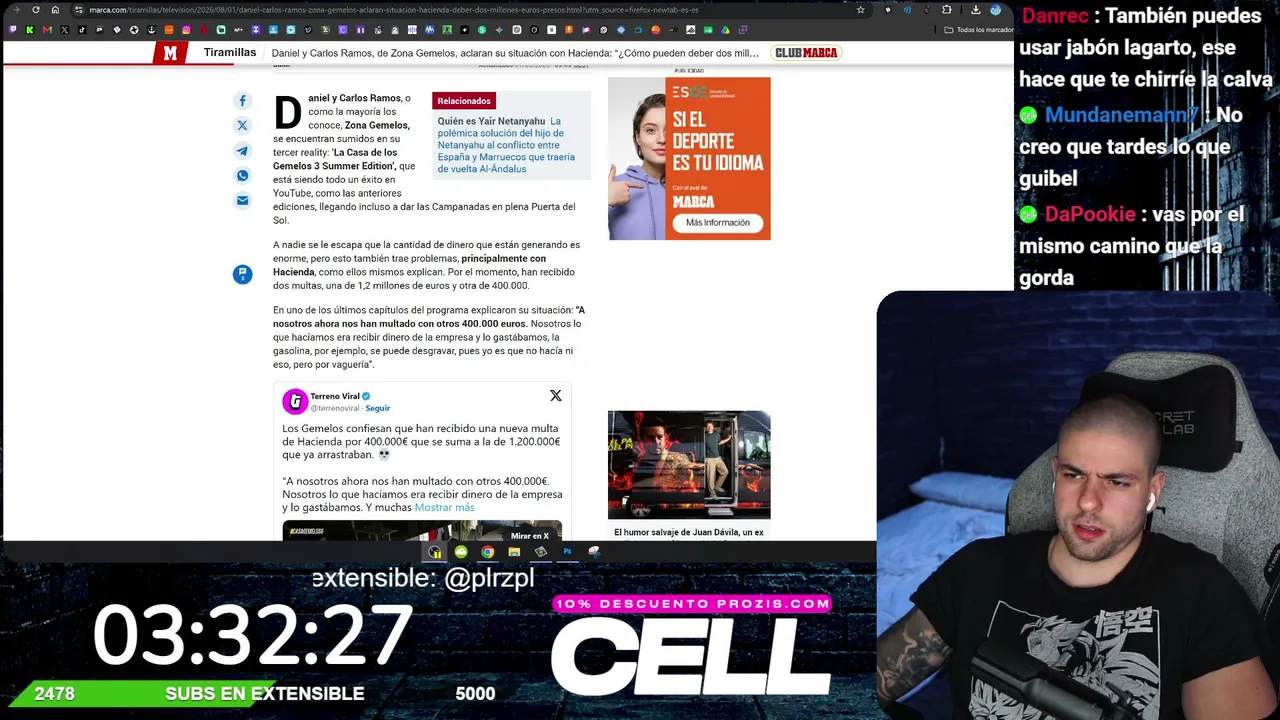Image resolution: width=1280 pixels, height=720 pixels.
Task: Open the green chip app in the taskbar
Action: coord(541,552)
